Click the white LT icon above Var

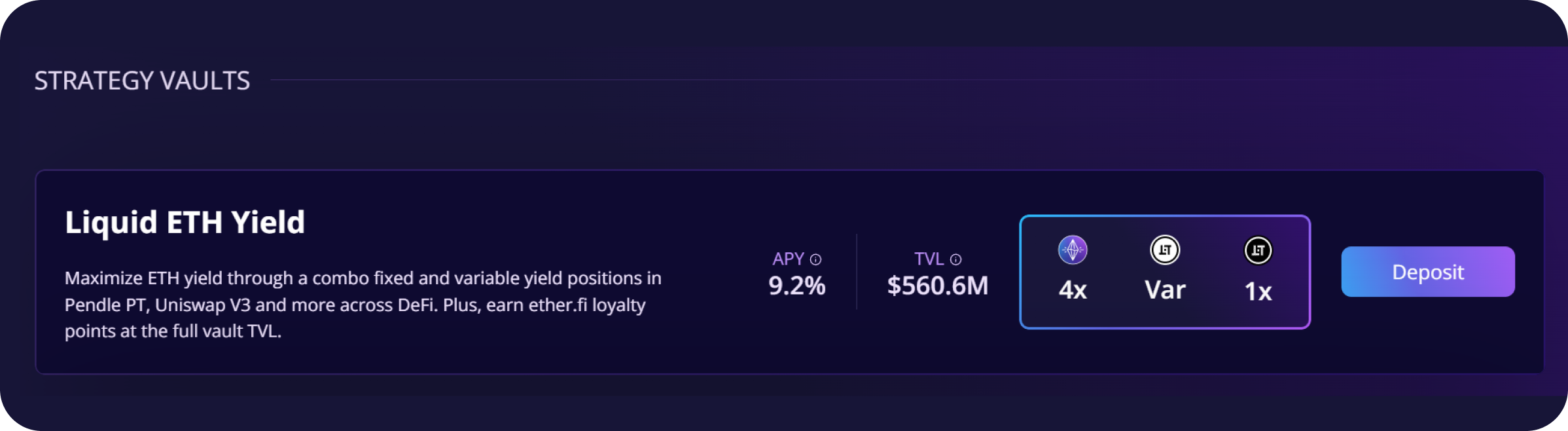(1165, 250)
